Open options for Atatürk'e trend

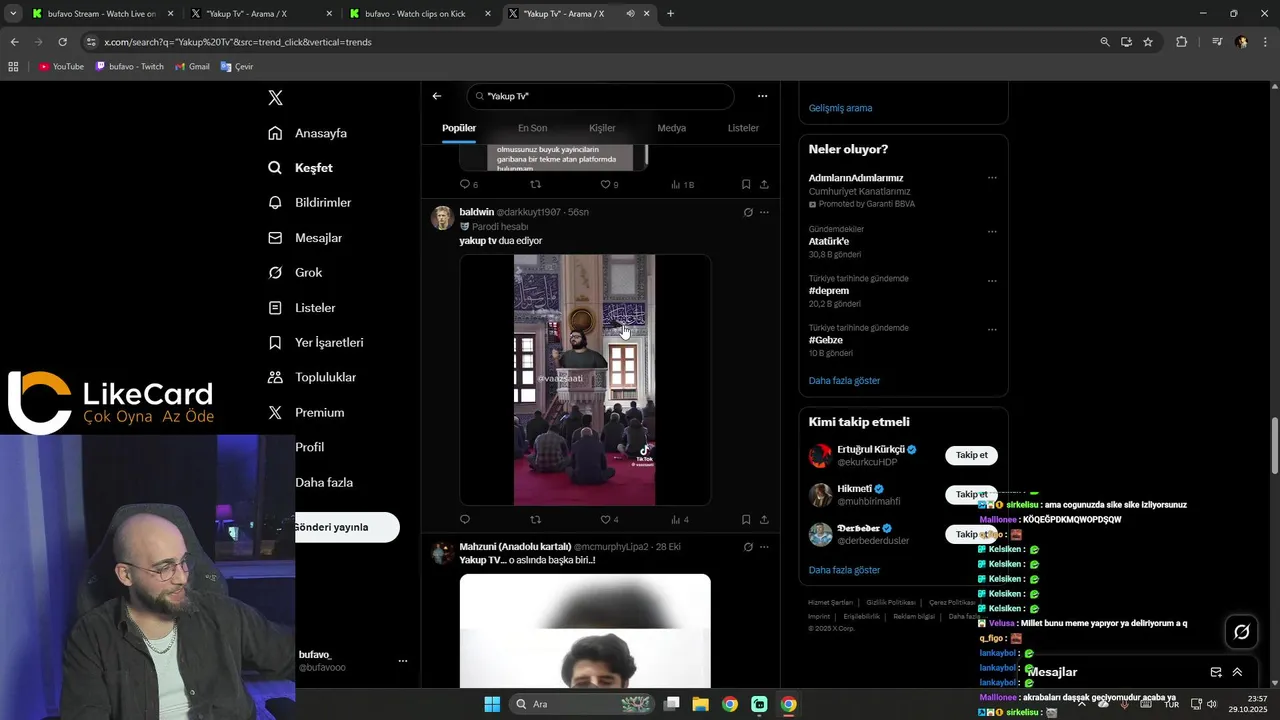992,230
